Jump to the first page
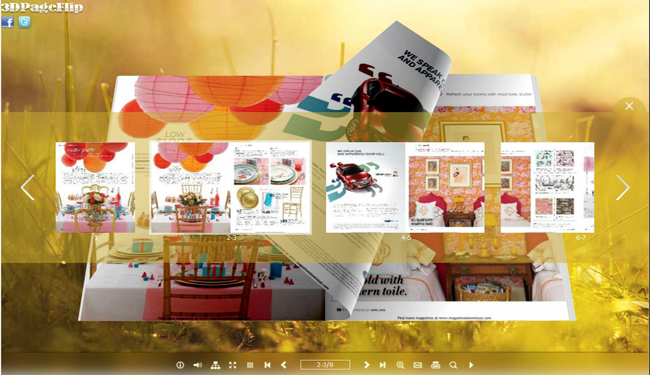Screen dimensions: 650x375 coord(267,365)
